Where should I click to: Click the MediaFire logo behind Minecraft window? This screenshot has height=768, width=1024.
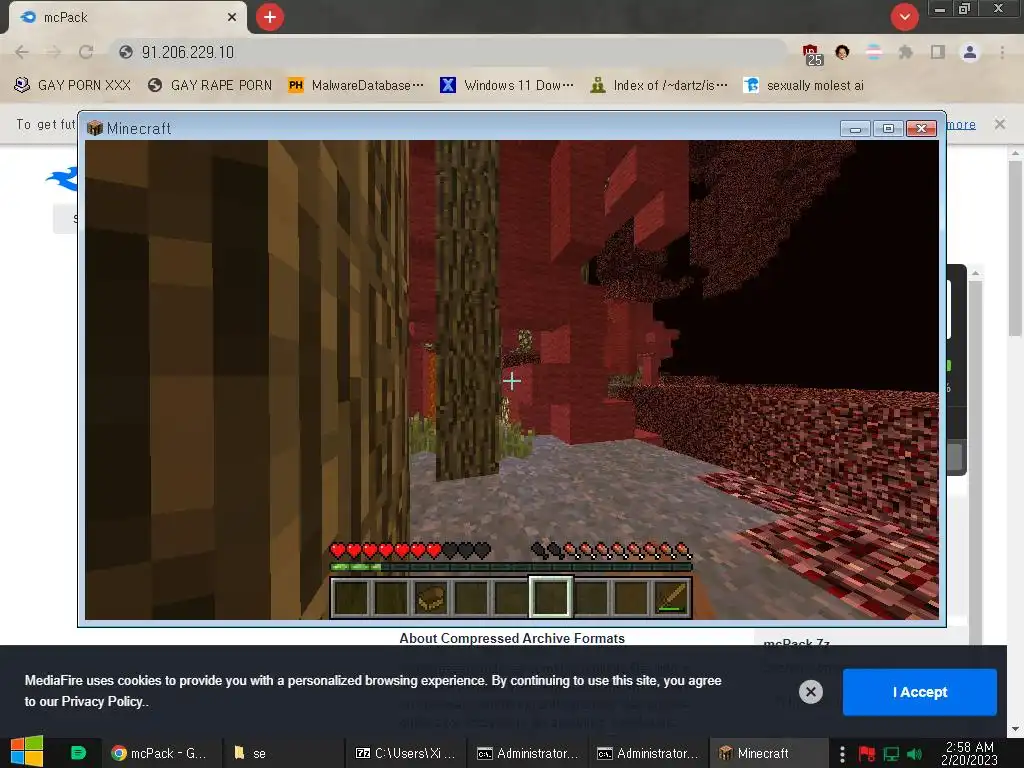(x=62, y=178)
